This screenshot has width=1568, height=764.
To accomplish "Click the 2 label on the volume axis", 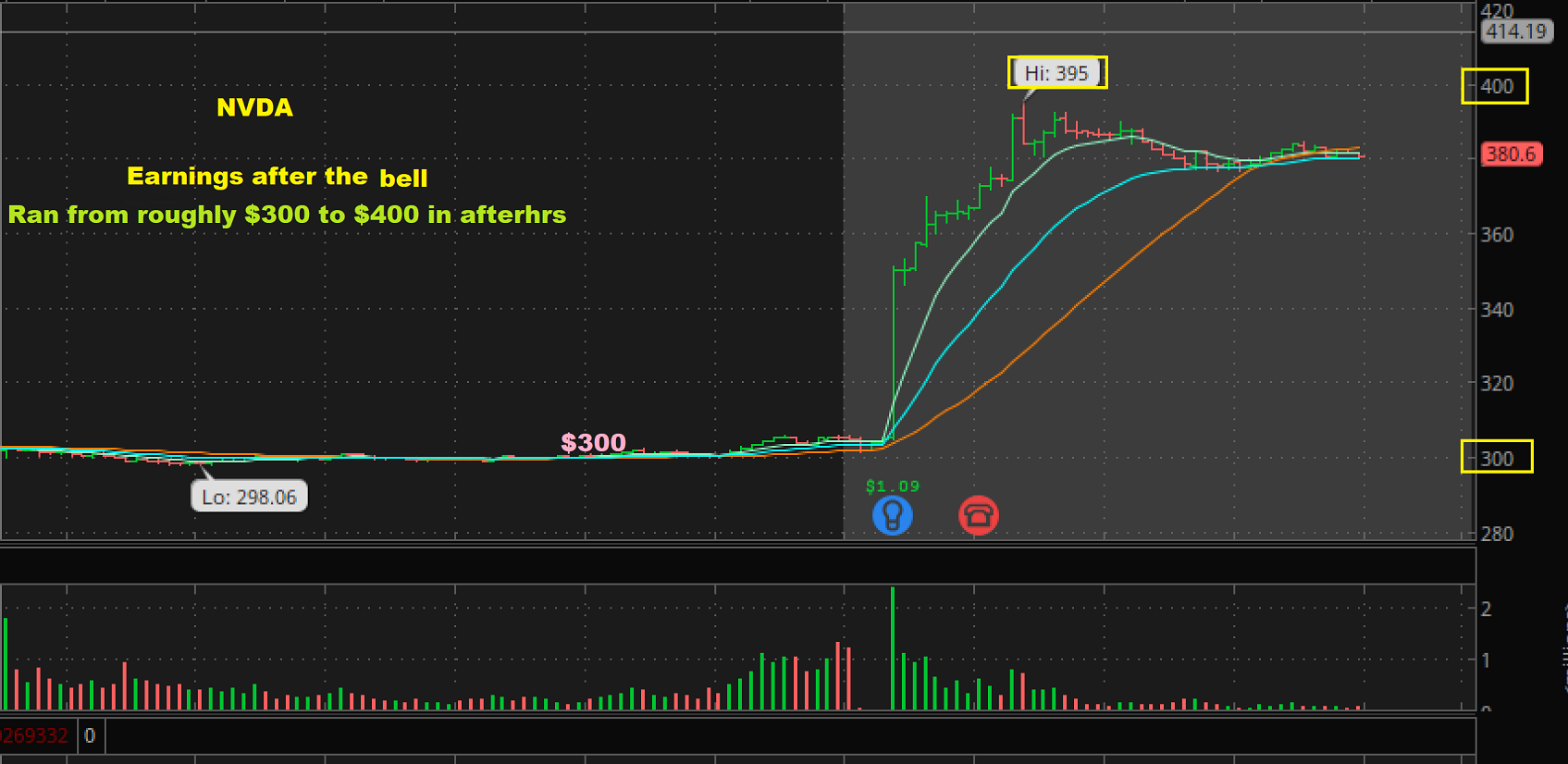I will (x=1486, y=609).
